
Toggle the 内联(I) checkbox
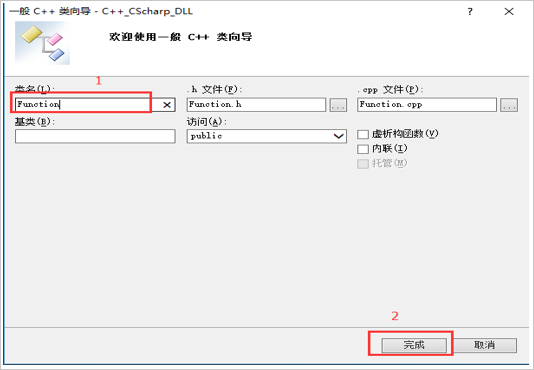[x=363, y=149]
